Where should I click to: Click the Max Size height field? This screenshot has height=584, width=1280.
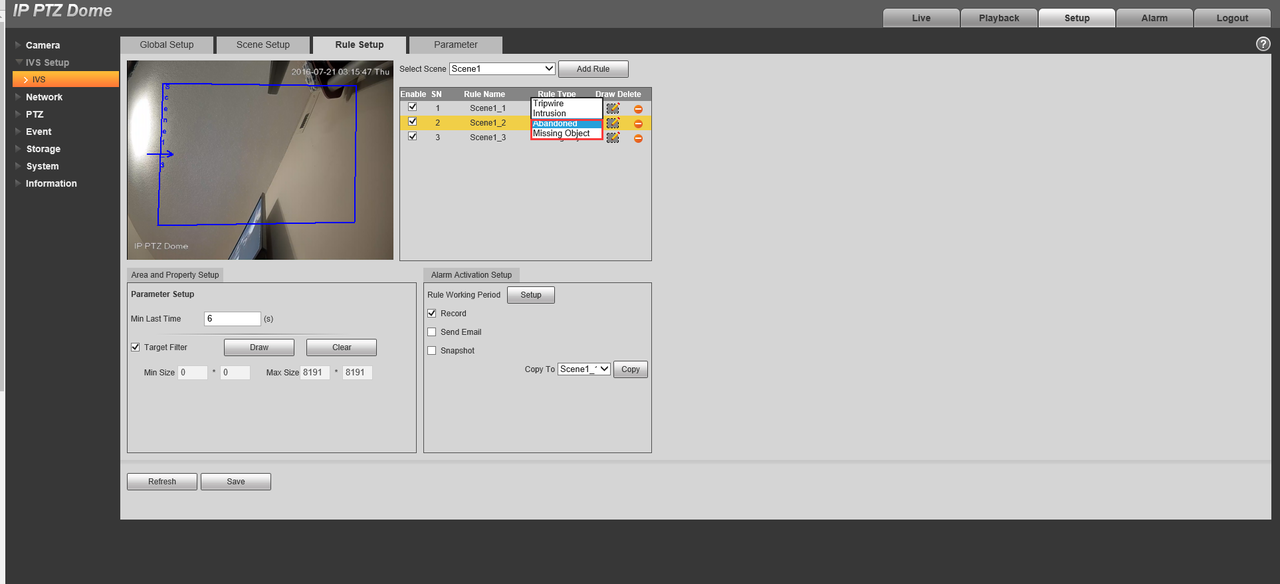tap(357, 372)
